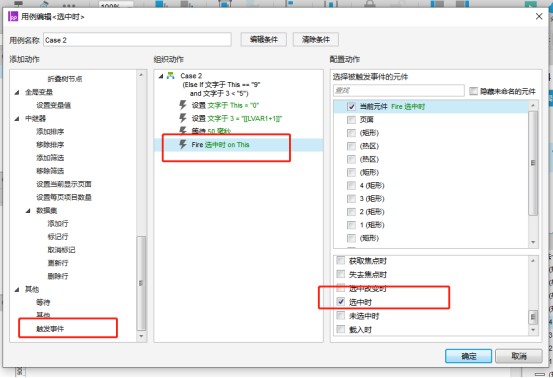Select the 更新行 action
553x378 pixels.
(x=58, y=263)
